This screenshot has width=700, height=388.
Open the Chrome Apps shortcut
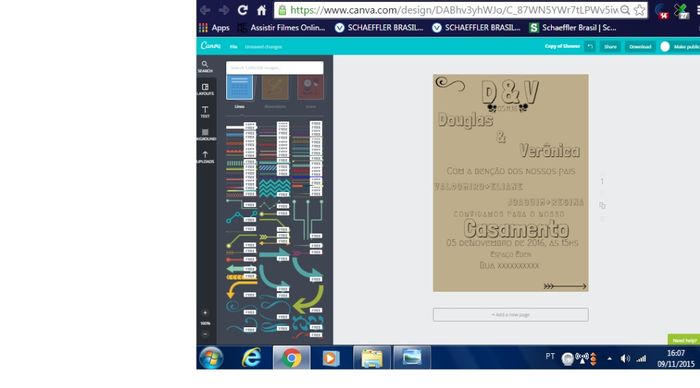[x=214, y=28]
